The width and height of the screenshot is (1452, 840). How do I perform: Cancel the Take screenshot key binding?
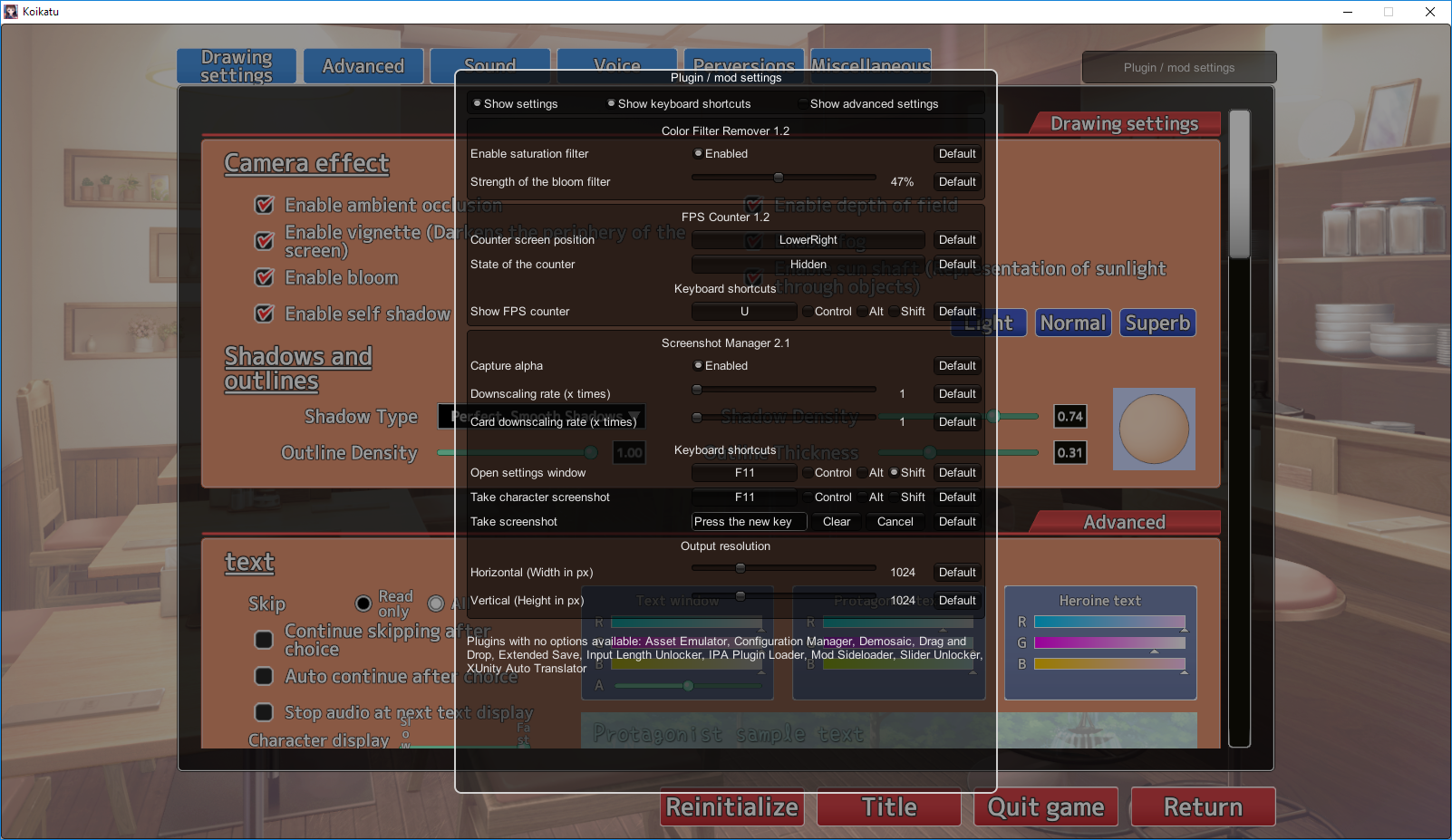895,522
